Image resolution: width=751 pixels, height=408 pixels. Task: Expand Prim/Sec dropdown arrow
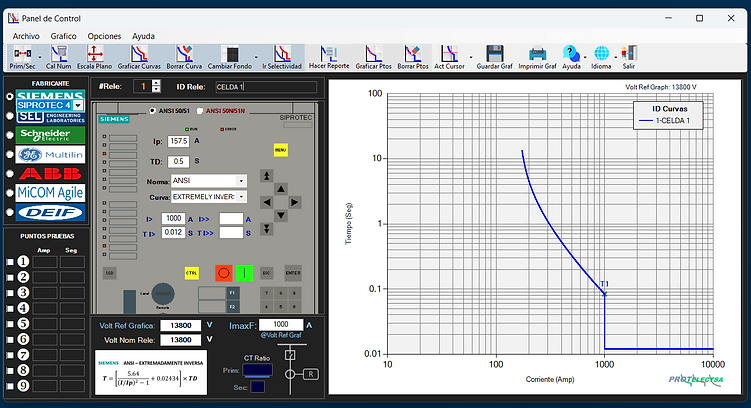(x=40, y=57)
